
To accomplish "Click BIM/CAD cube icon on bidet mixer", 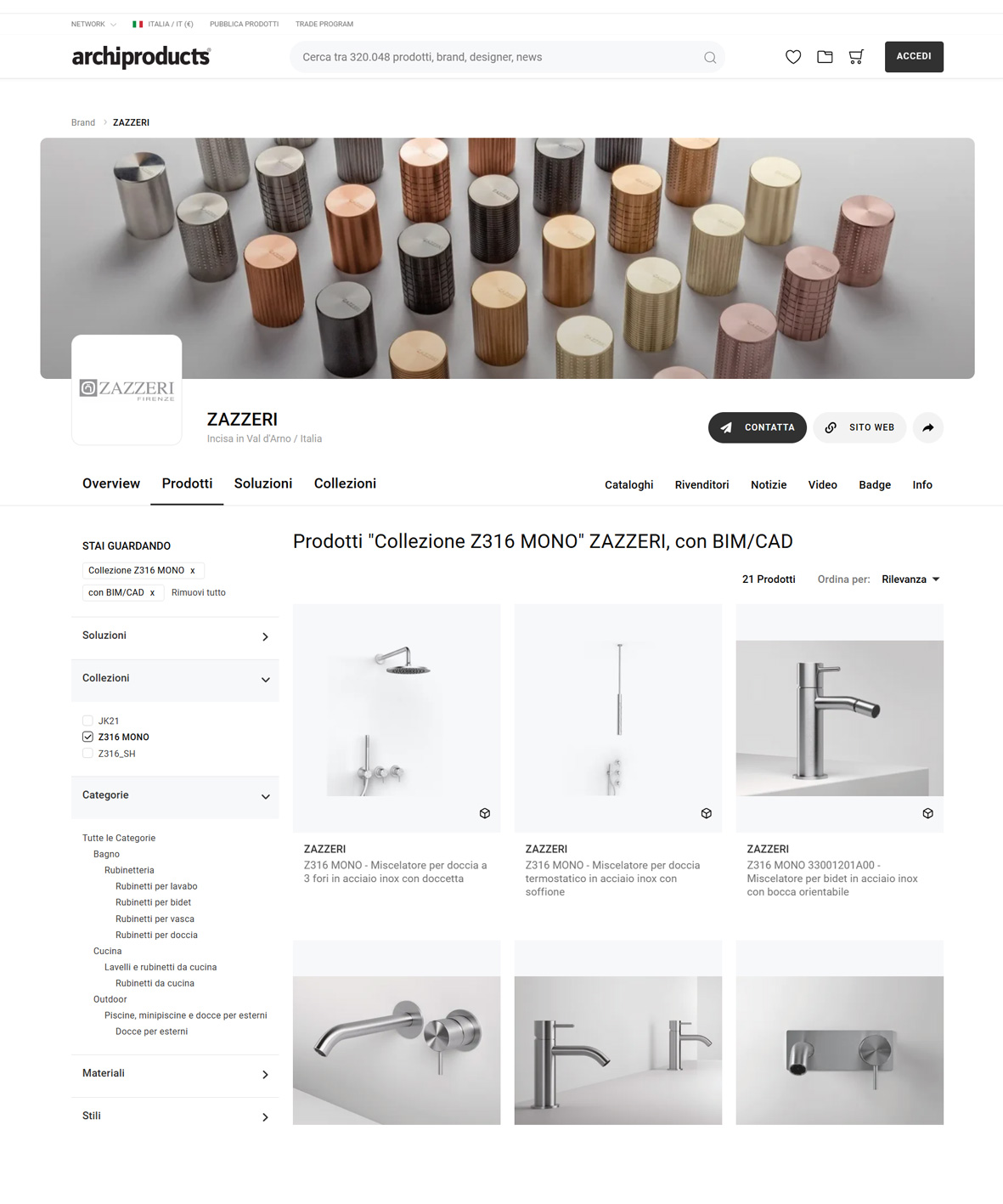I will (x=927, y=813).
